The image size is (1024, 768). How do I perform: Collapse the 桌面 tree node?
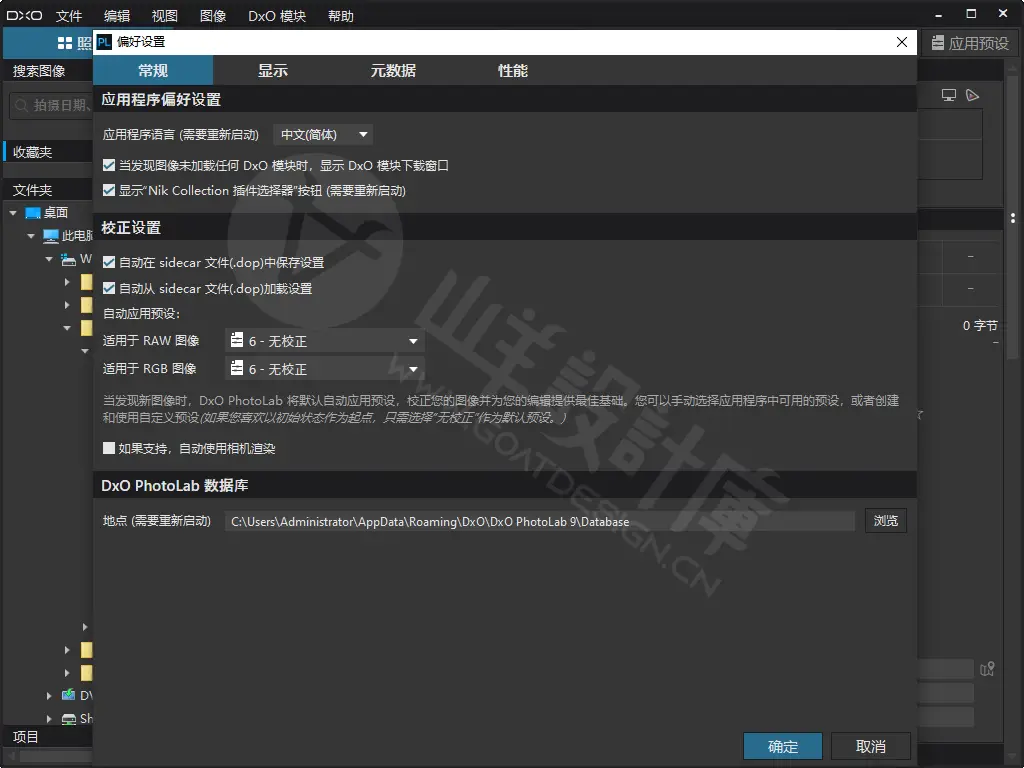pos(13,213)
